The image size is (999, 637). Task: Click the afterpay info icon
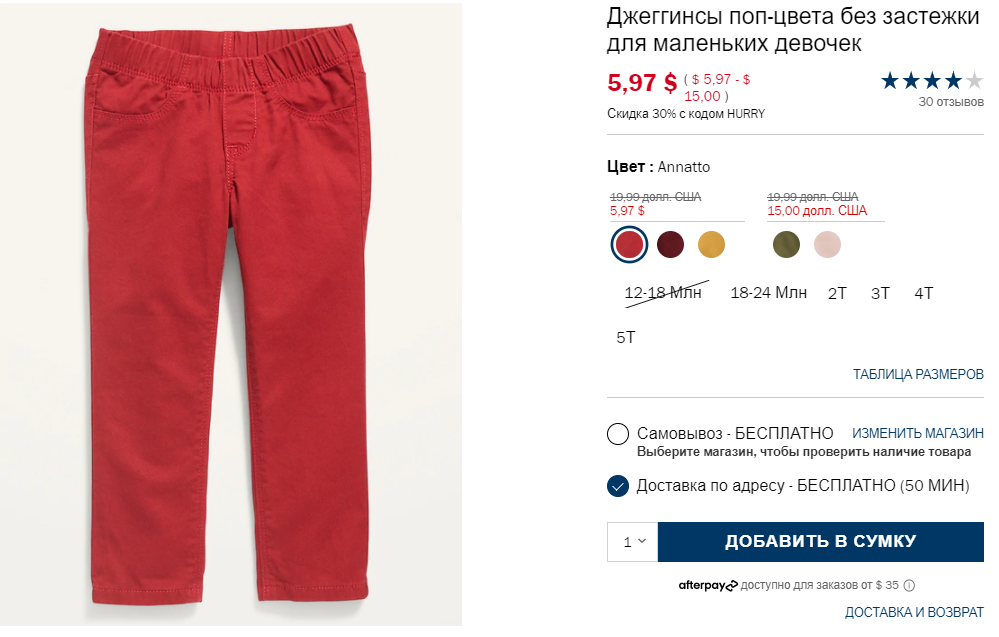coord(909,585)
